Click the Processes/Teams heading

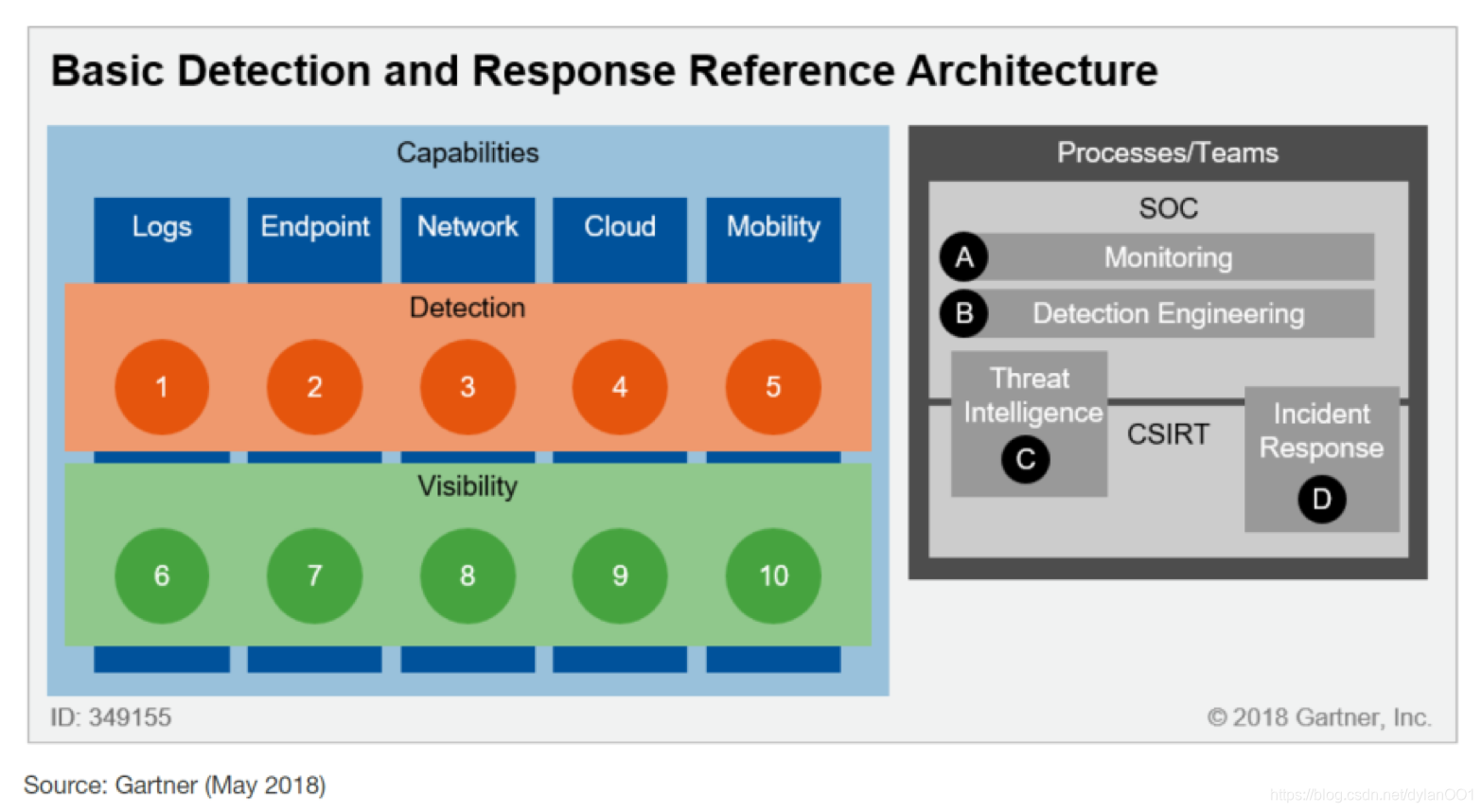[1168, 152]
